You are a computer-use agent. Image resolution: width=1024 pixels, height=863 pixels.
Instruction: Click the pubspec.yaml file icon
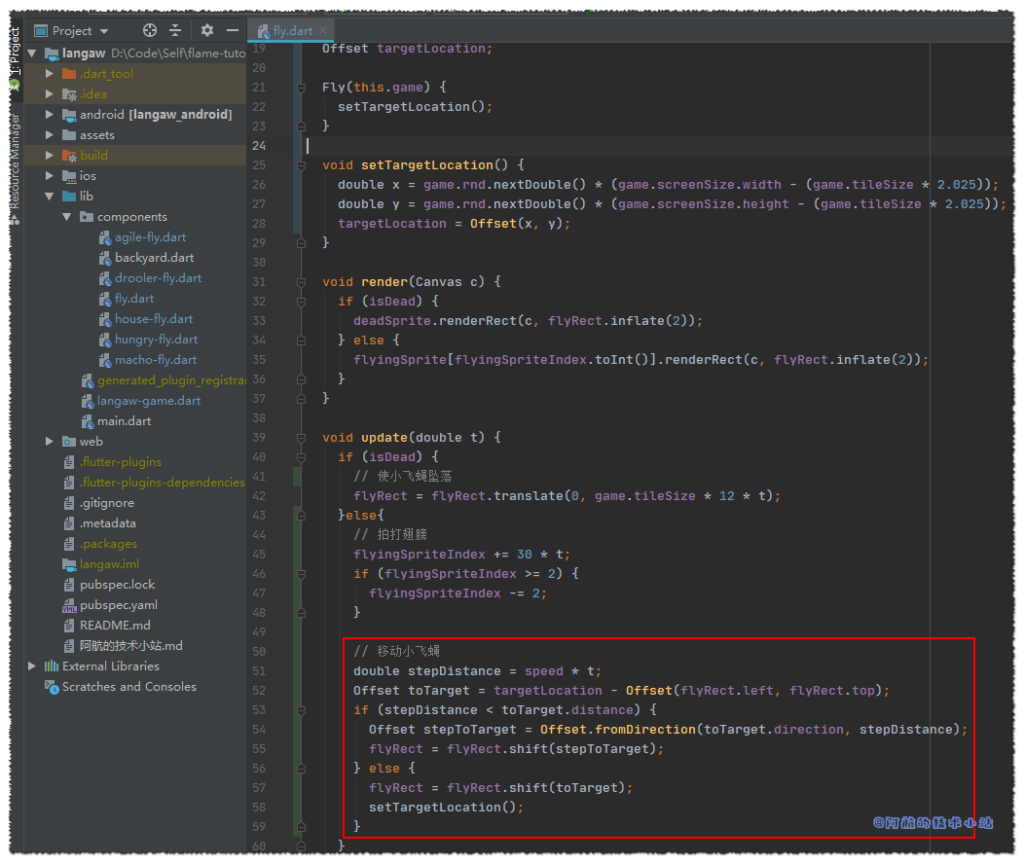(69, 605)
